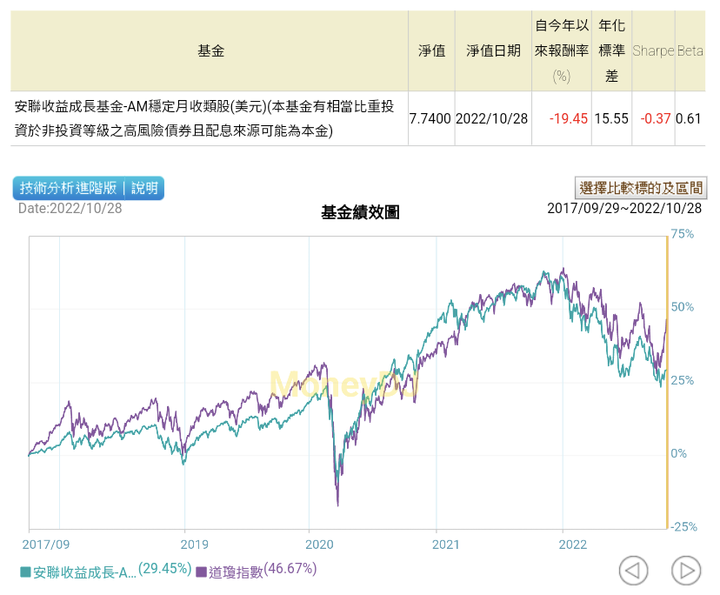Screen dimensions: 720x595
Task: Click the Beta column header
Action: tap(690, 51)
